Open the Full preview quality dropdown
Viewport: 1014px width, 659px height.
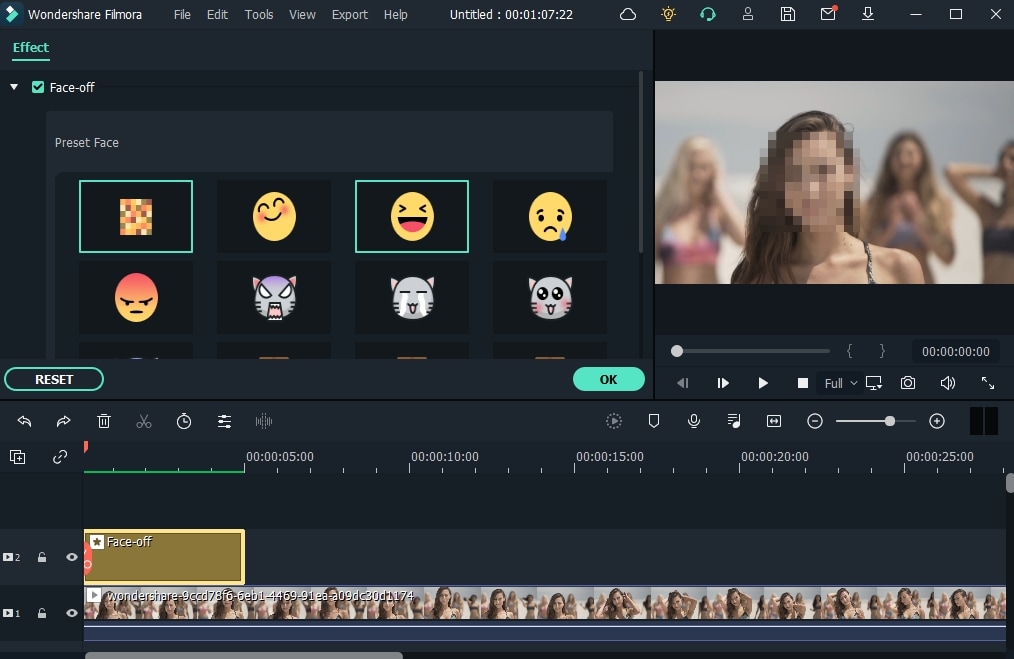[x=841, y=383]
